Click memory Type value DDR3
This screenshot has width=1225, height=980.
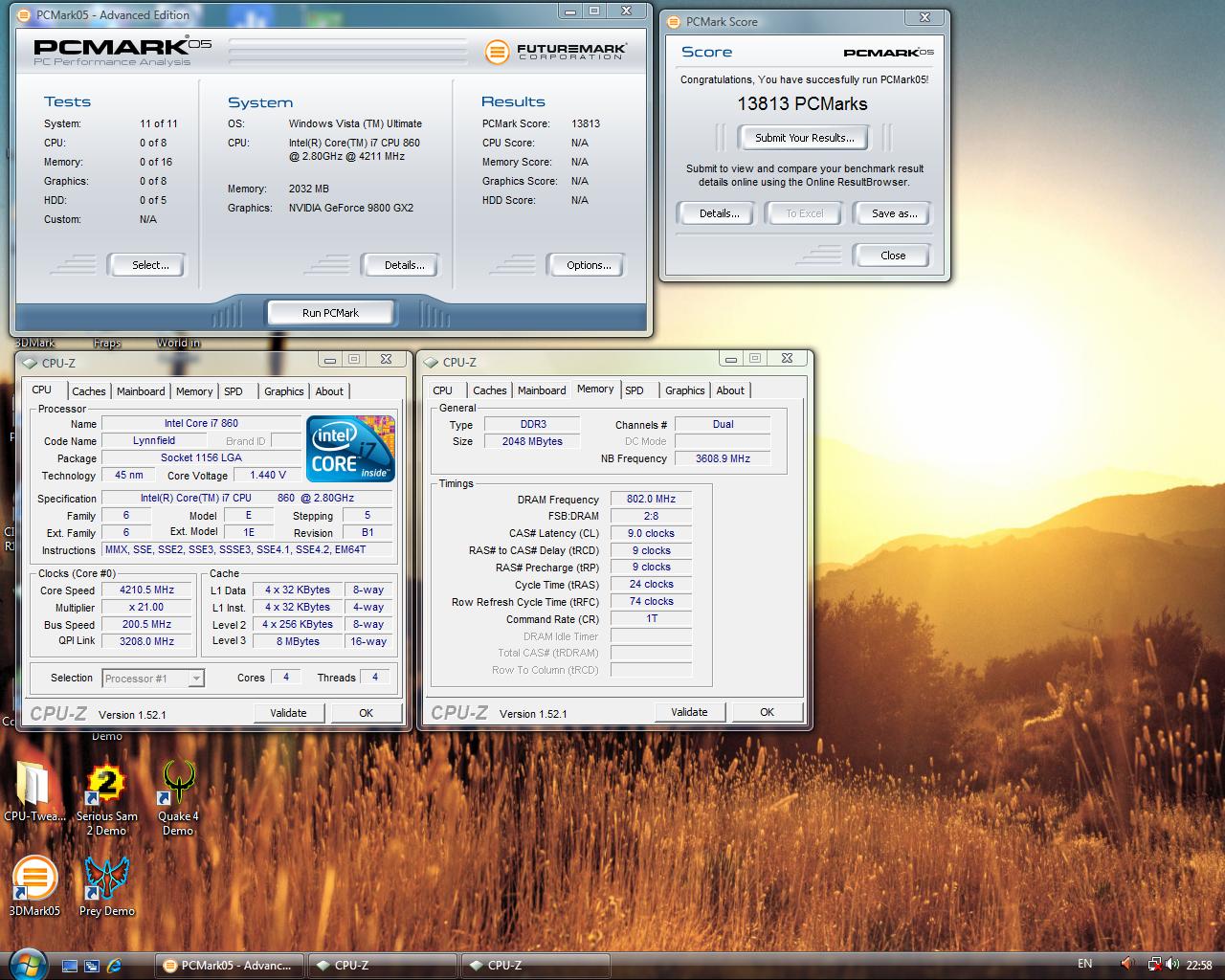(532, 425)
